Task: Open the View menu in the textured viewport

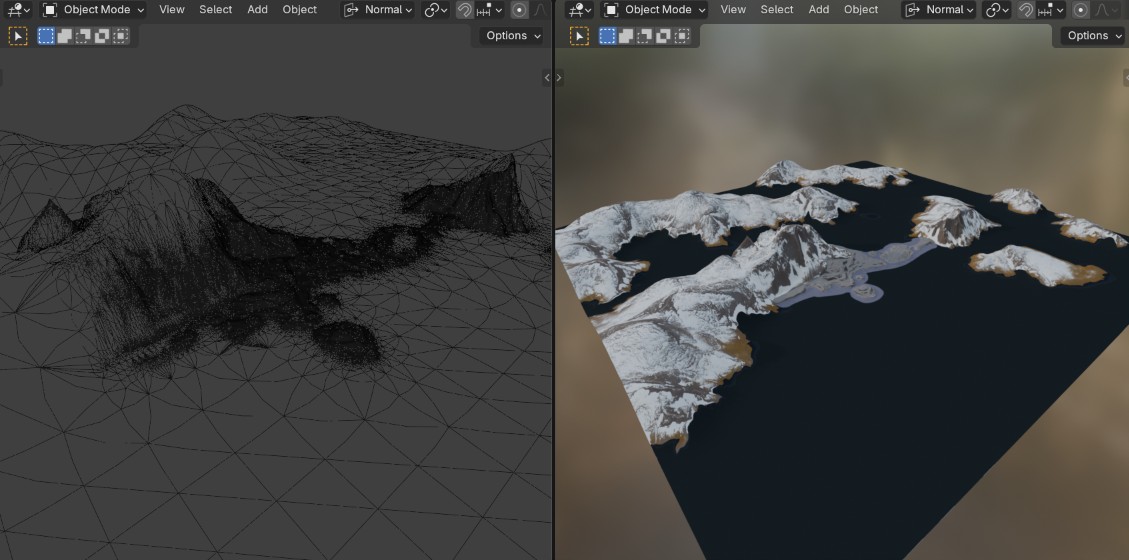Action: pos(733,10)
